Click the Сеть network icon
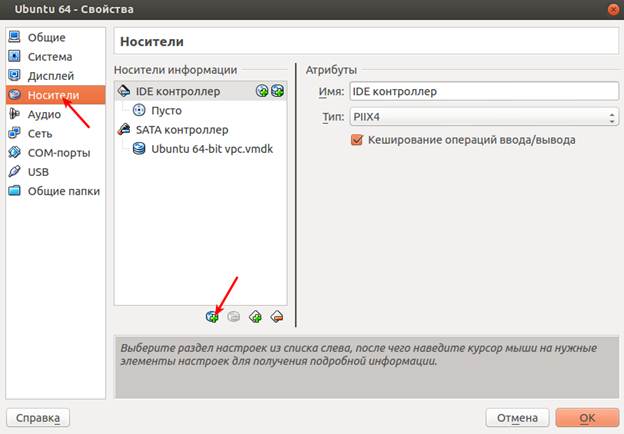 (14, 133)
